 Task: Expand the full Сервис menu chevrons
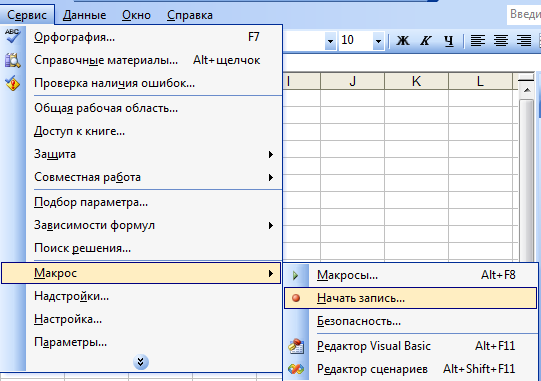click(140, 362)
